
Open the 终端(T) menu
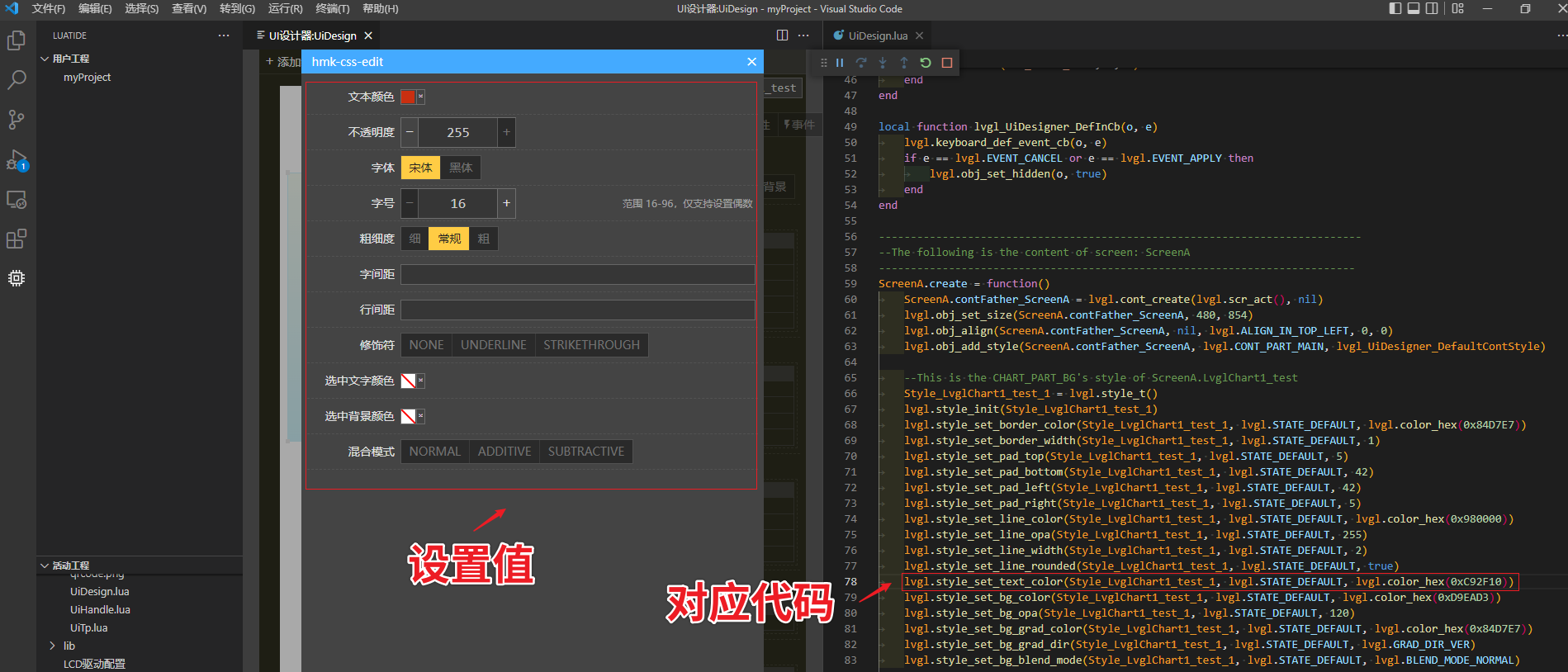(x=332, y=9)
